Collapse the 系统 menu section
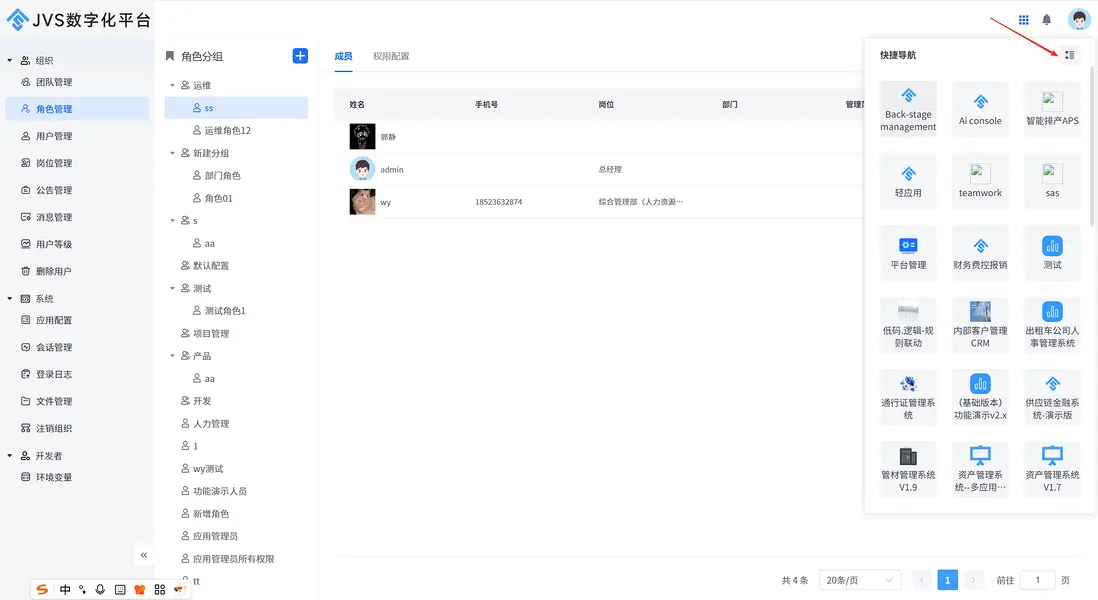Image resolution: width=1098 pixels, height=600 pixels. [10, 298]
